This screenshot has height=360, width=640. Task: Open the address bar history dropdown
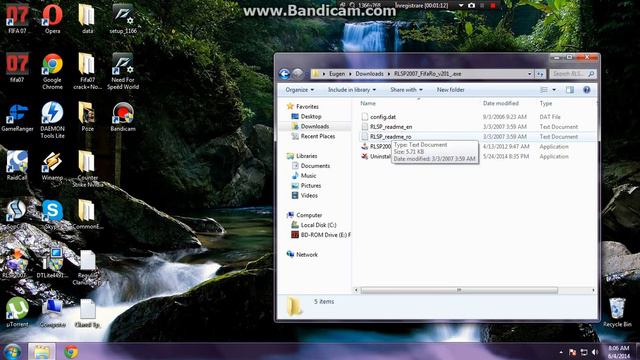(530, 74)
